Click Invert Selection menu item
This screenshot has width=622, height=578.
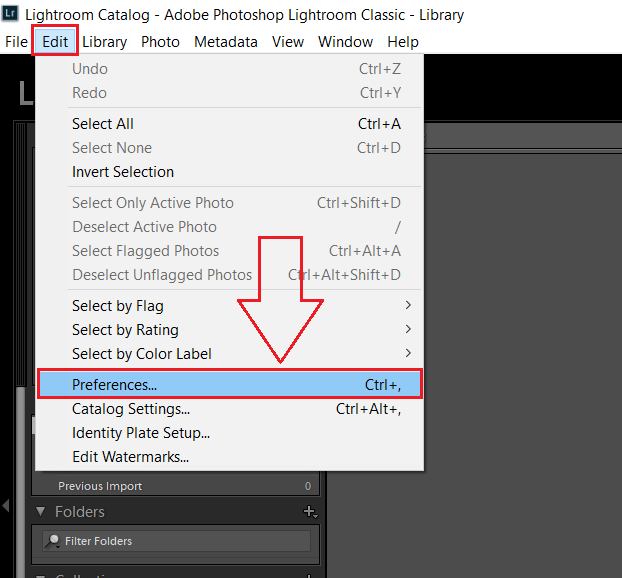[x=123, y=172]
